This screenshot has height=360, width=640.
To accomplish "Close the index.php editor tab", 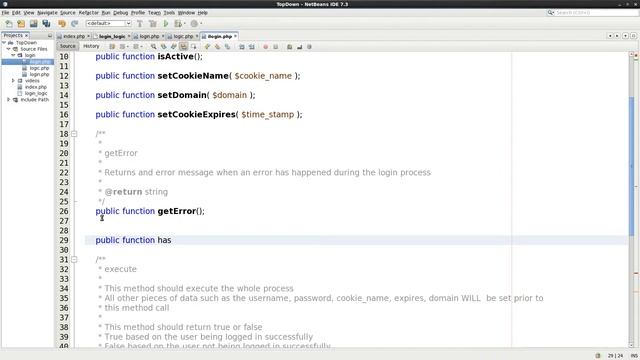I will click(88, 36).
